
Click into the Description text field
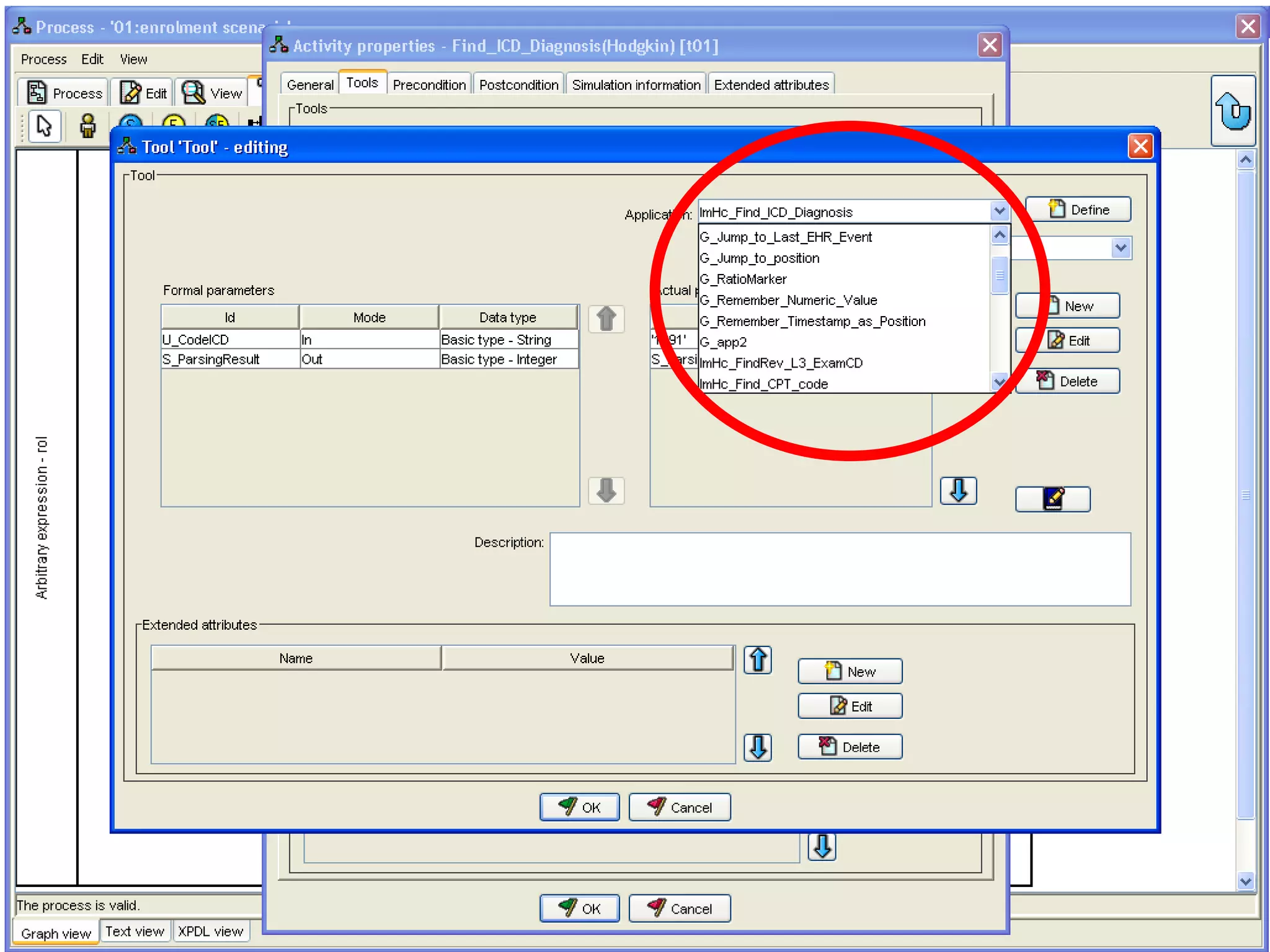click(x=840, y=569)
